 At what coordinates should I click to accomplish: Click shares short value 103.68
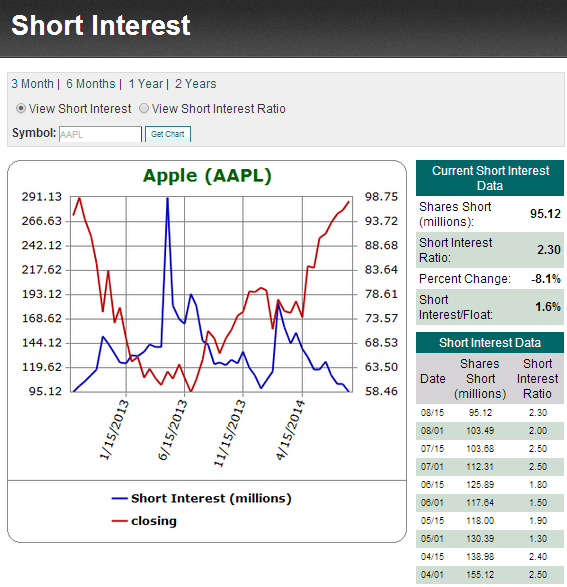coord(480,449)
